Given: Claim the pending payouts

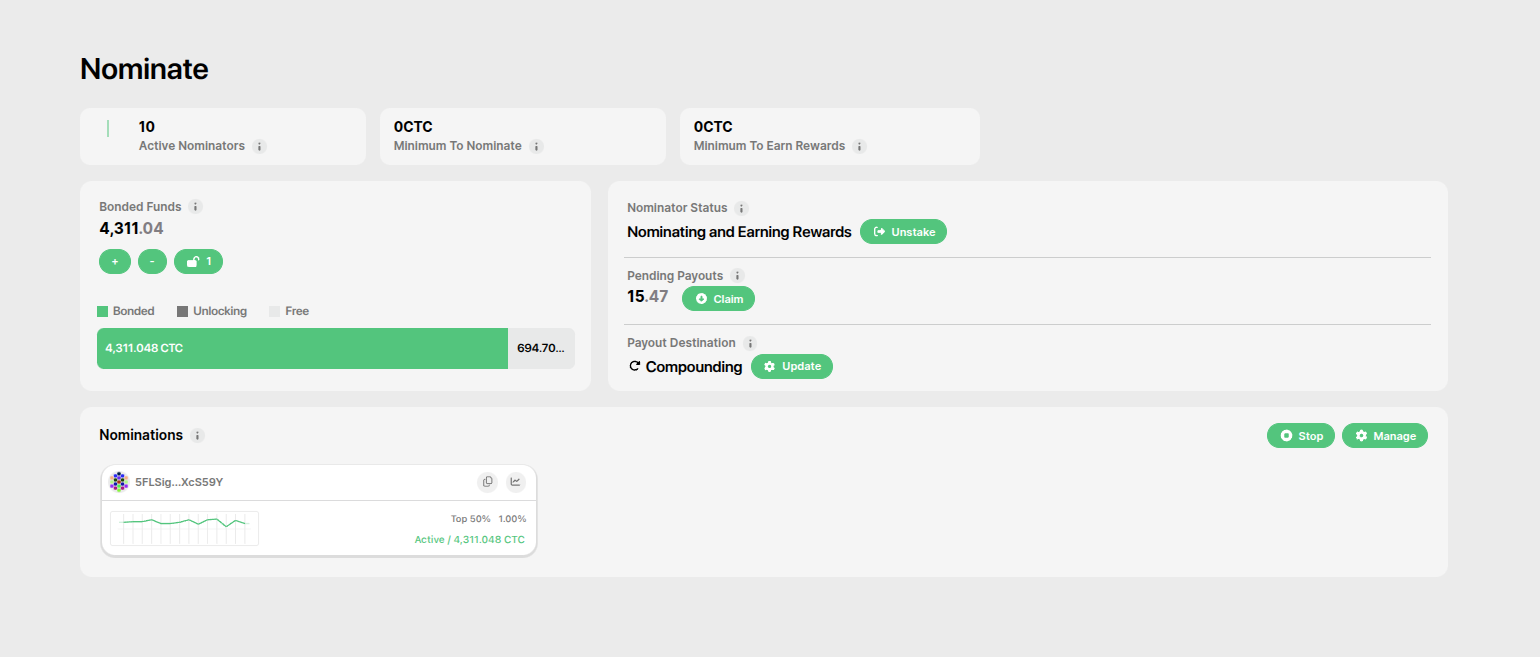Looking at the screenshot, I should coord(718,298).
